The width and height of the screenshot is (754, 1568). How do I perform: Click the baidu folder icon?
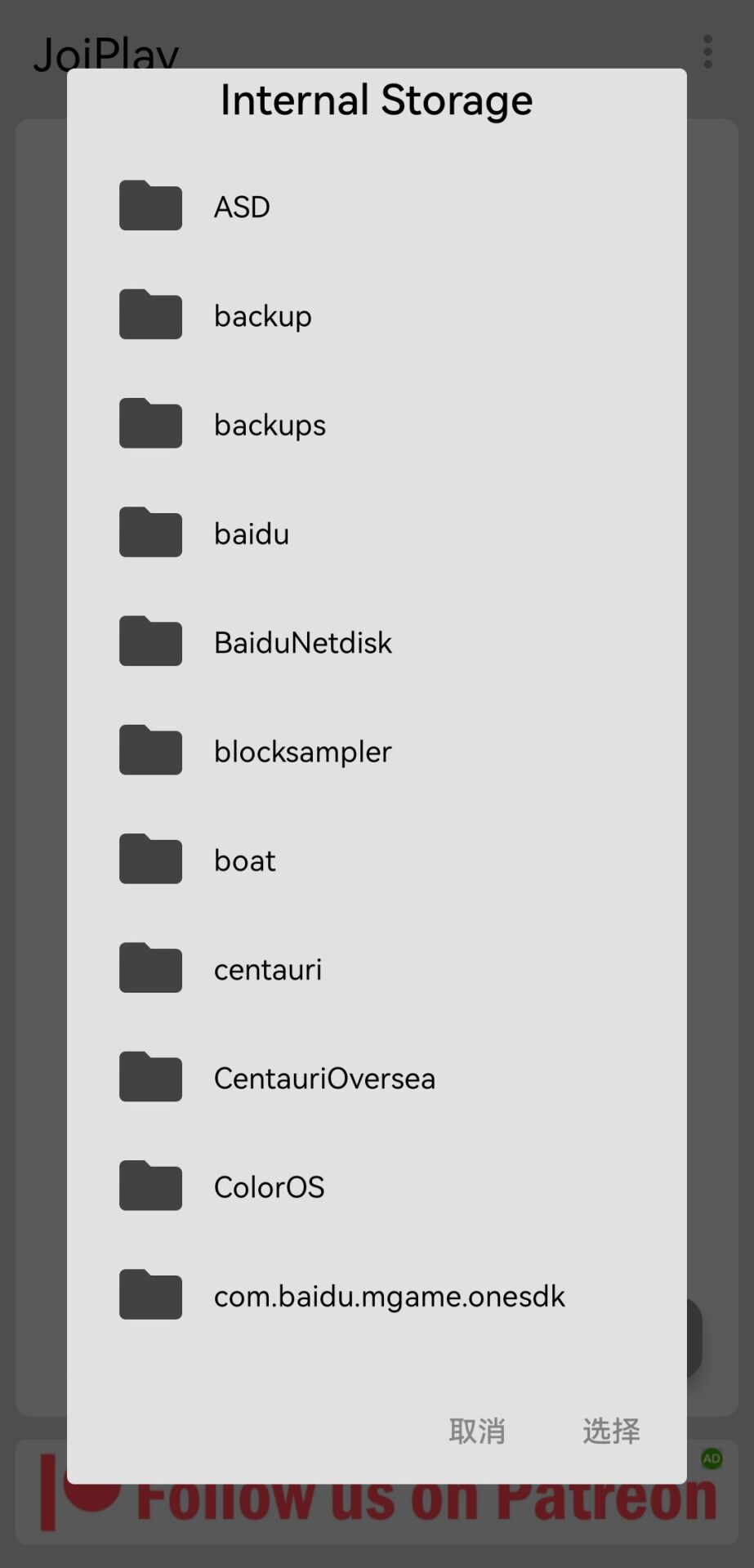pyautogui.click(x=150, y=532)
